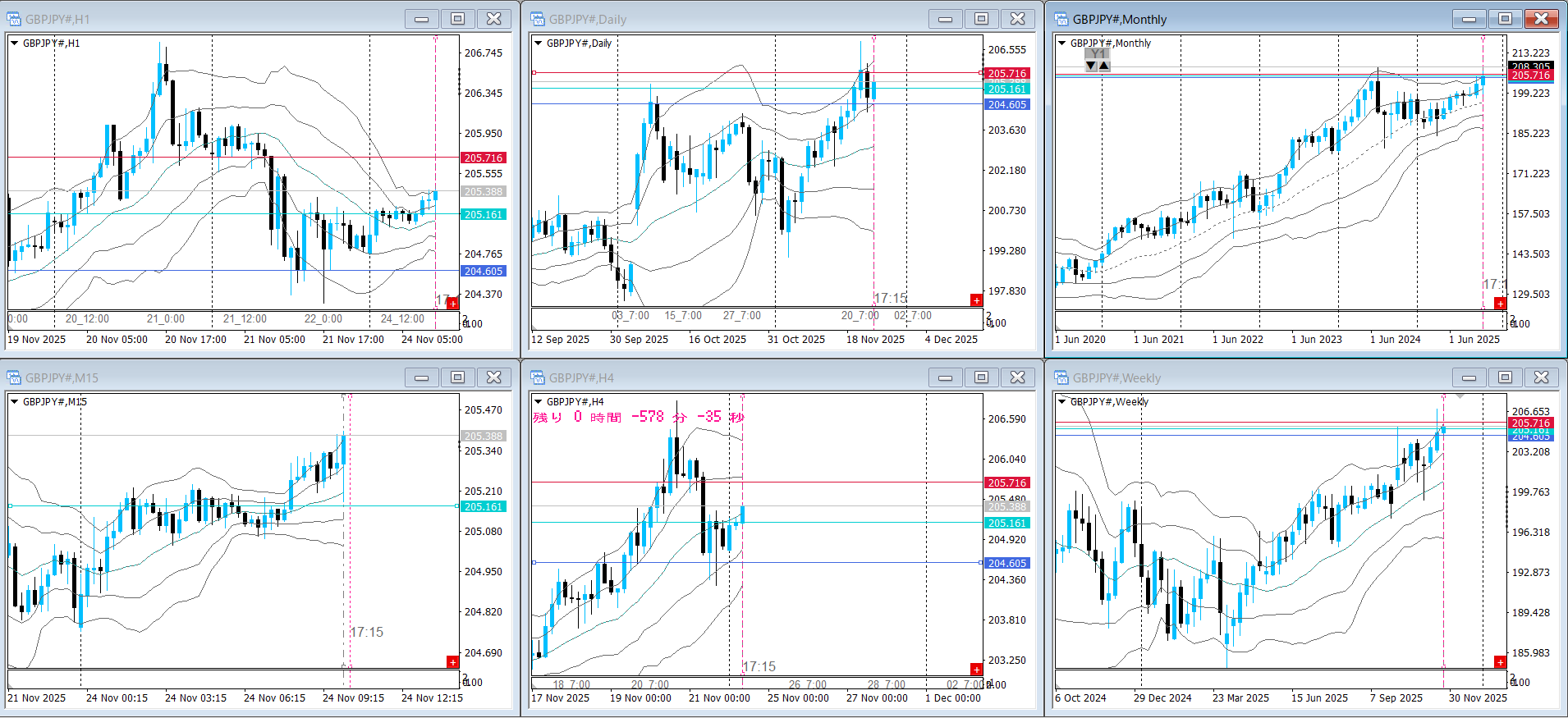Expand the GBPJPY#,H4 chart dropdown triangle
Screen dimensions: 1568x718
[538, 402]
